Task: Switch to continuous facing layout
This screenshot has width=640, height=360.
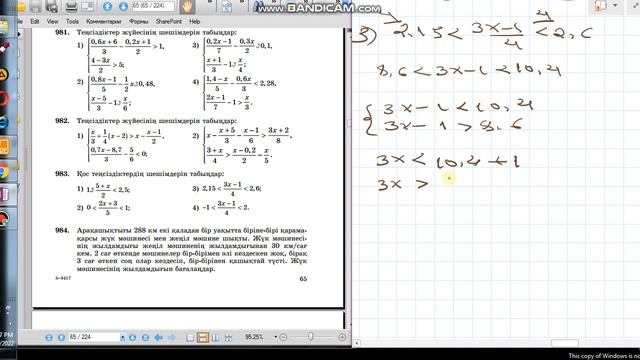Action: [x=228, y=338]
